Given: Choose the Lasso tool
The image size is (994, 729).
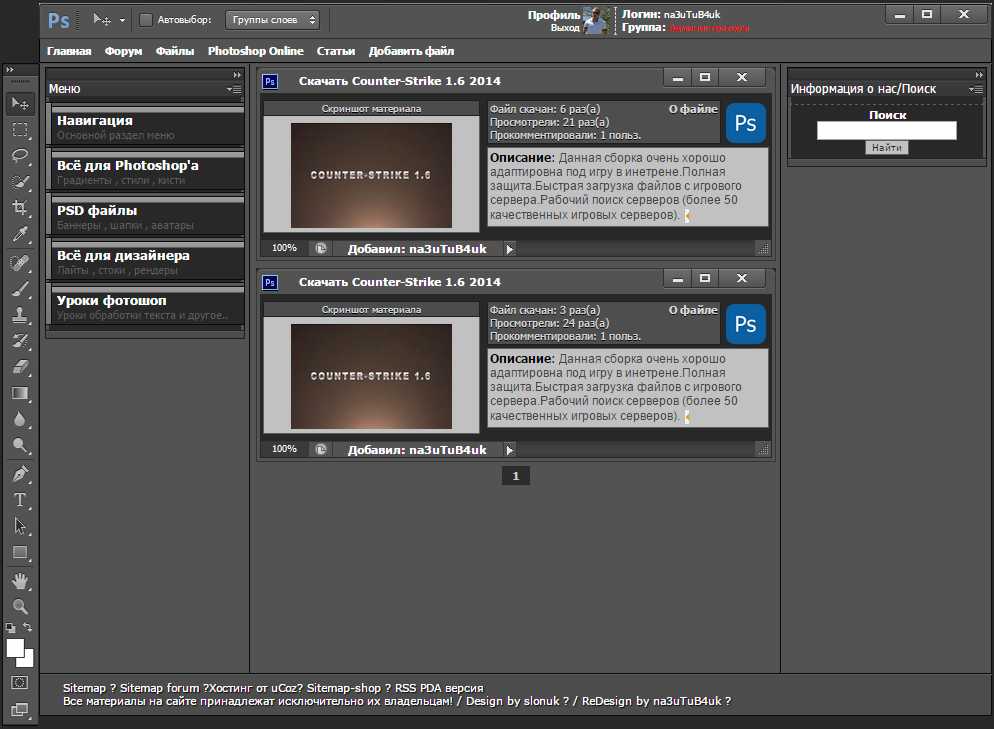Looking at the screenshot, I should (20, 155).
